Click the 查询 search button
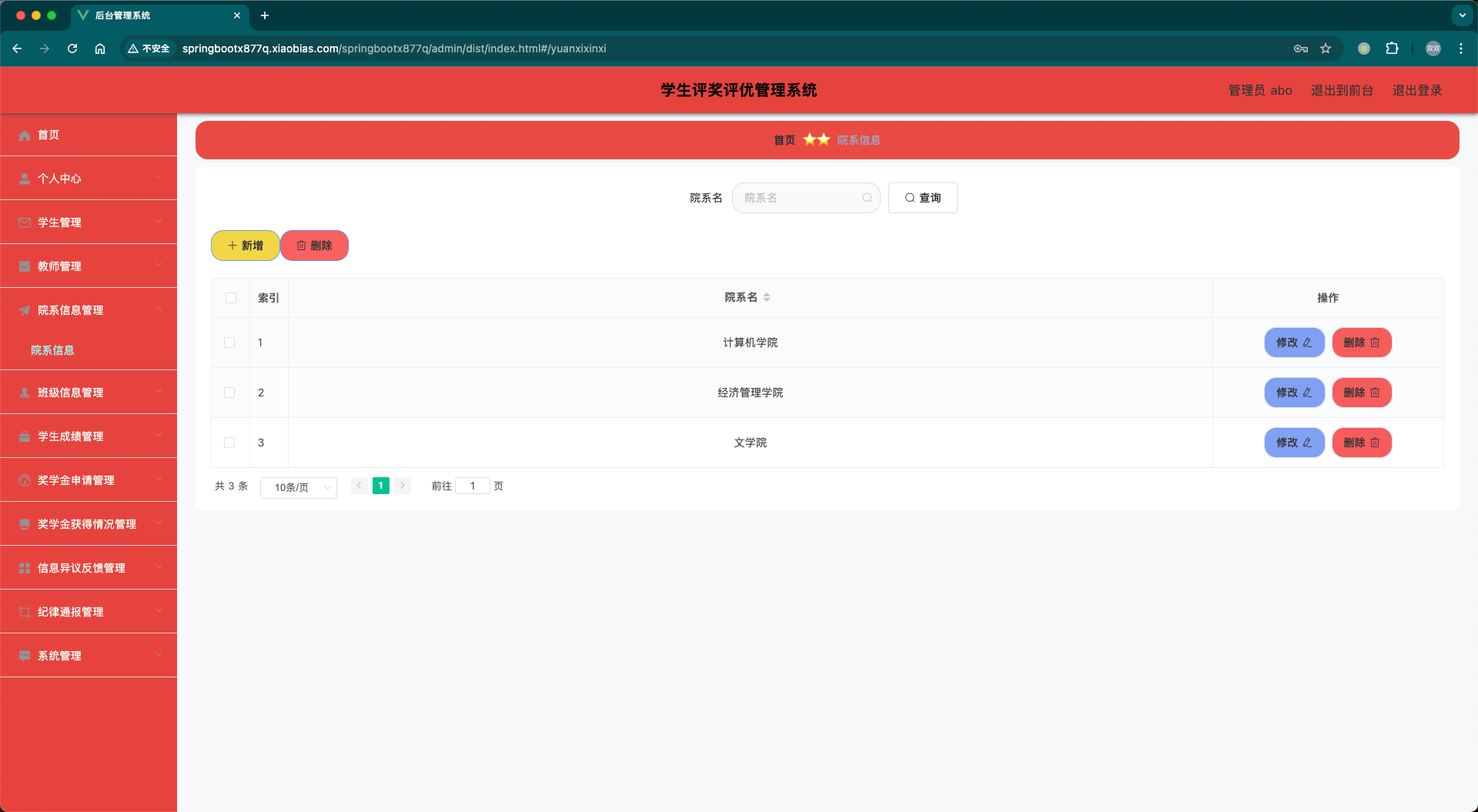 [x=922, y=198]
